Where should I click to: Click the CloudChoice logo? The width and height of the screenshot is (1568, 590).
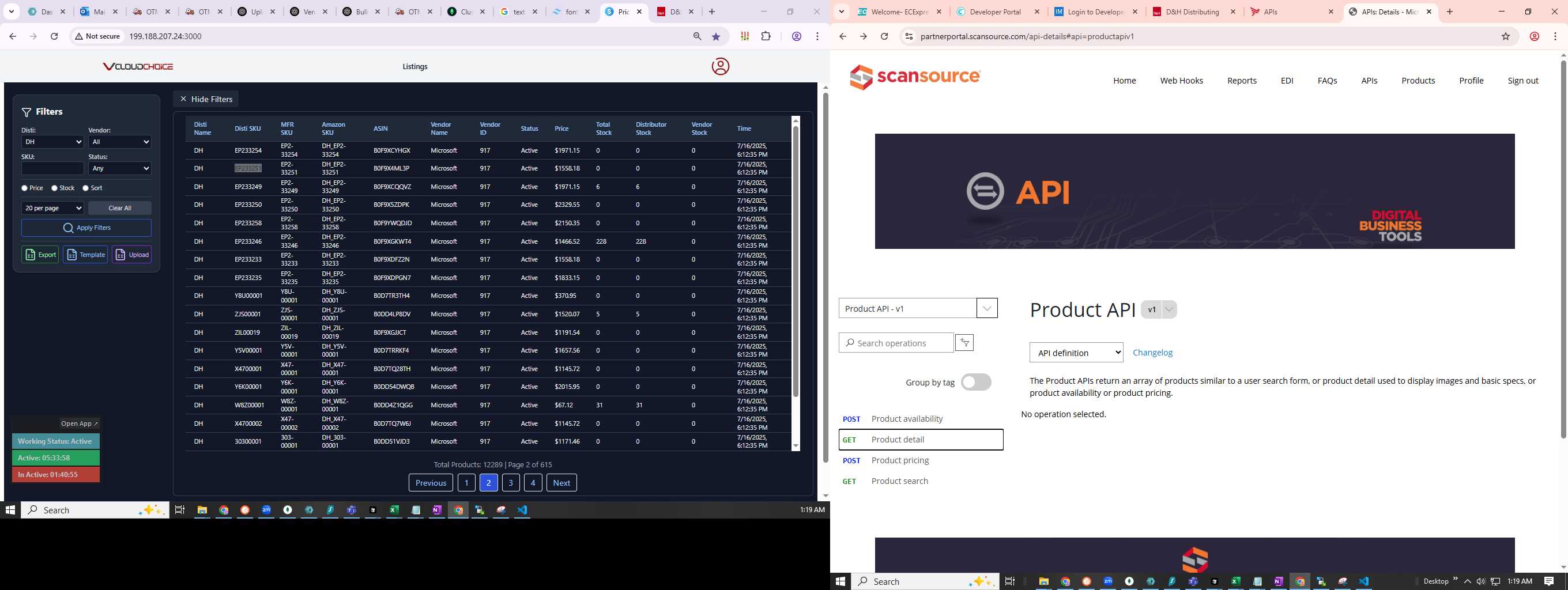[x=138, y=66]
